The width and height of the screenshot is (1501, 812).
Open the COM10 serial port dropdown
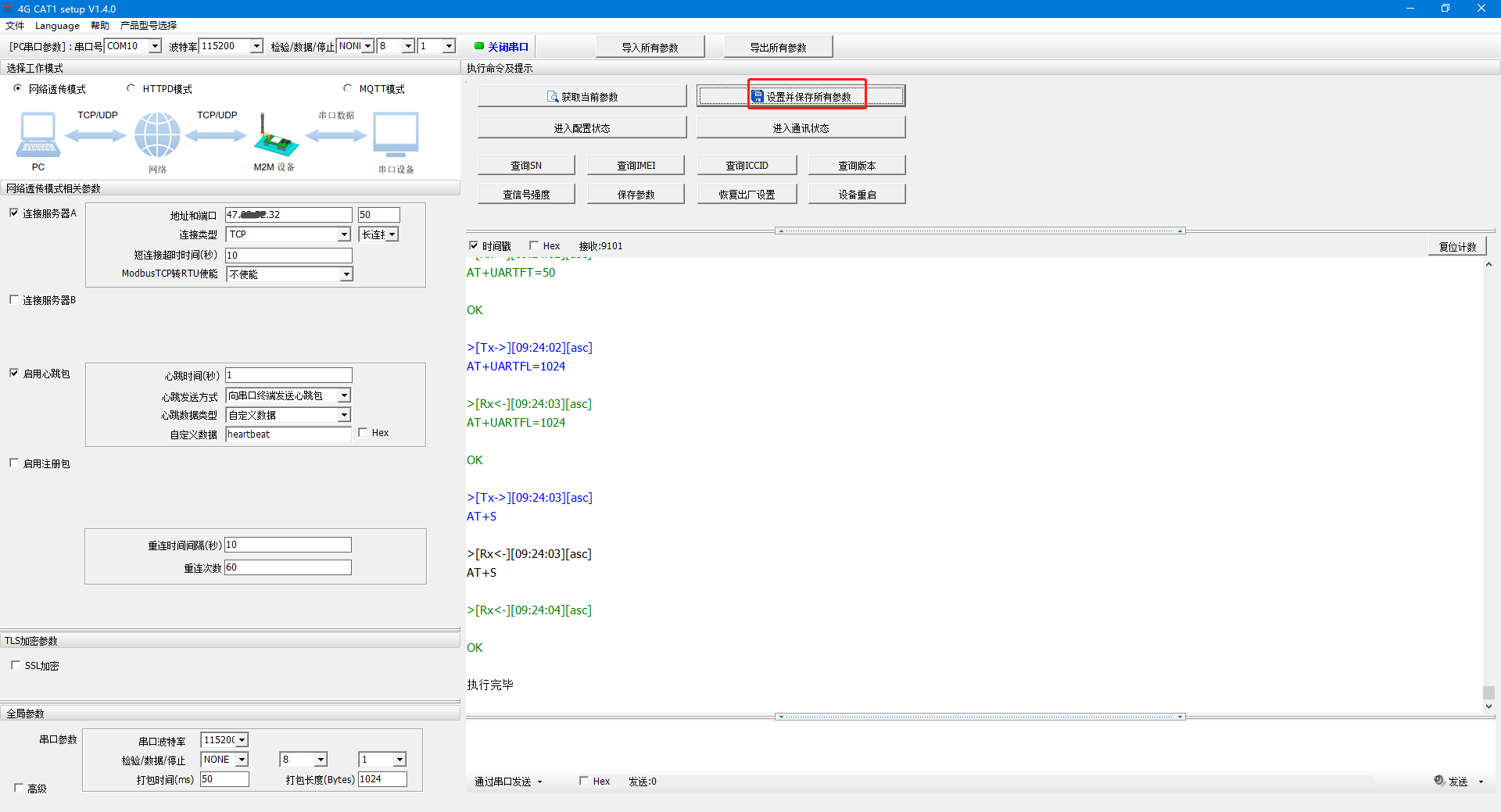click(x=155, y=46)
